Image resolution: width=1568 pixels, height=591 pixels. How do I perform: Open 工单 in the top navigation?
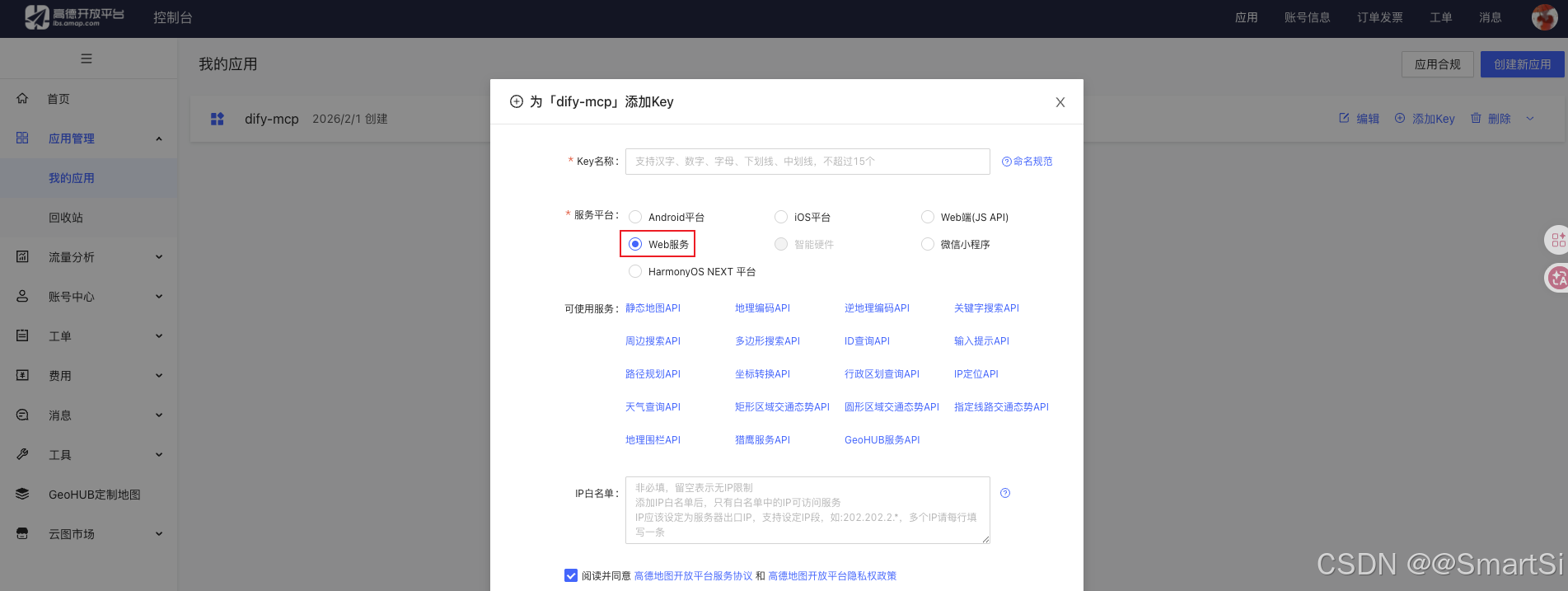(1441, 17)
